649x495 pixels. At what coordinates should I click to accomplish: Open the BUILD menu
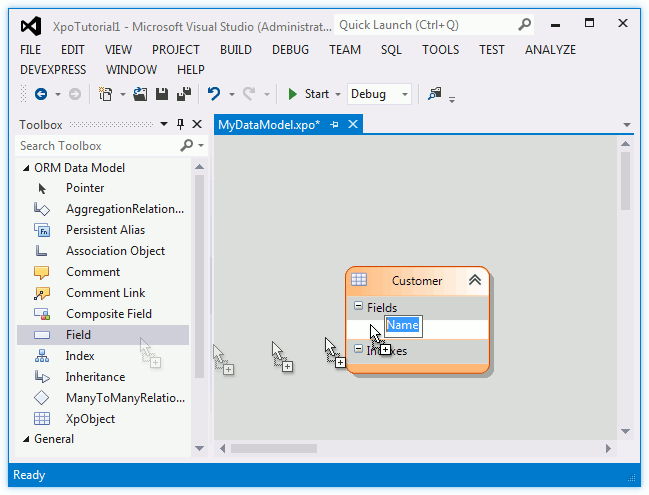click(236, 50)
